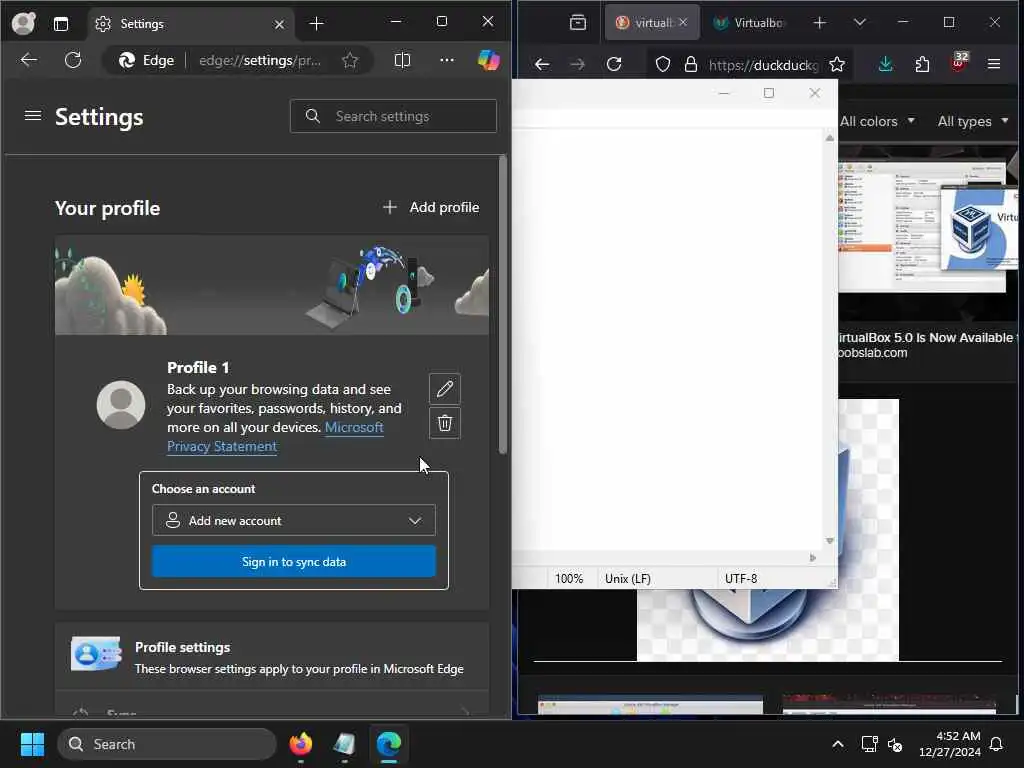Click the red extension badge icon showing 32
Viewport: 1024px width, 768px height.
[x=959, y=62]
